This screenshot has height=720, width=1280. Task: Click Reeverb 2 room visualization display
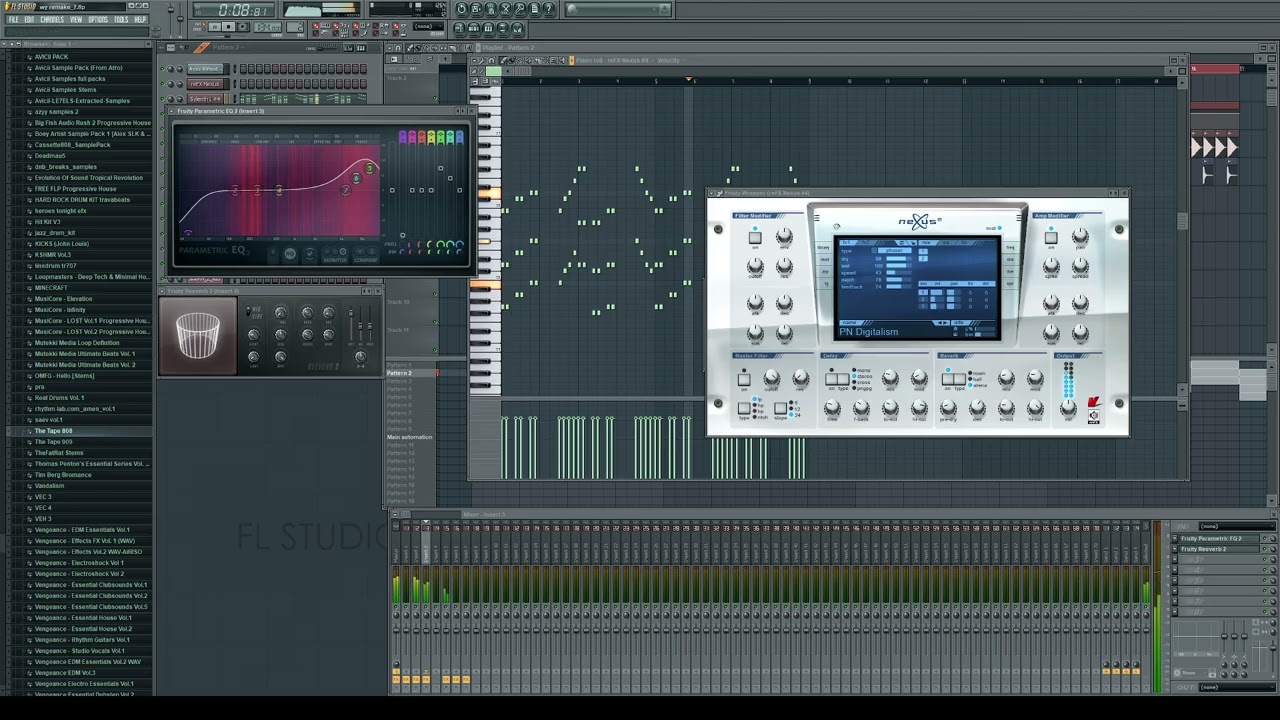[x=198, y=335]
